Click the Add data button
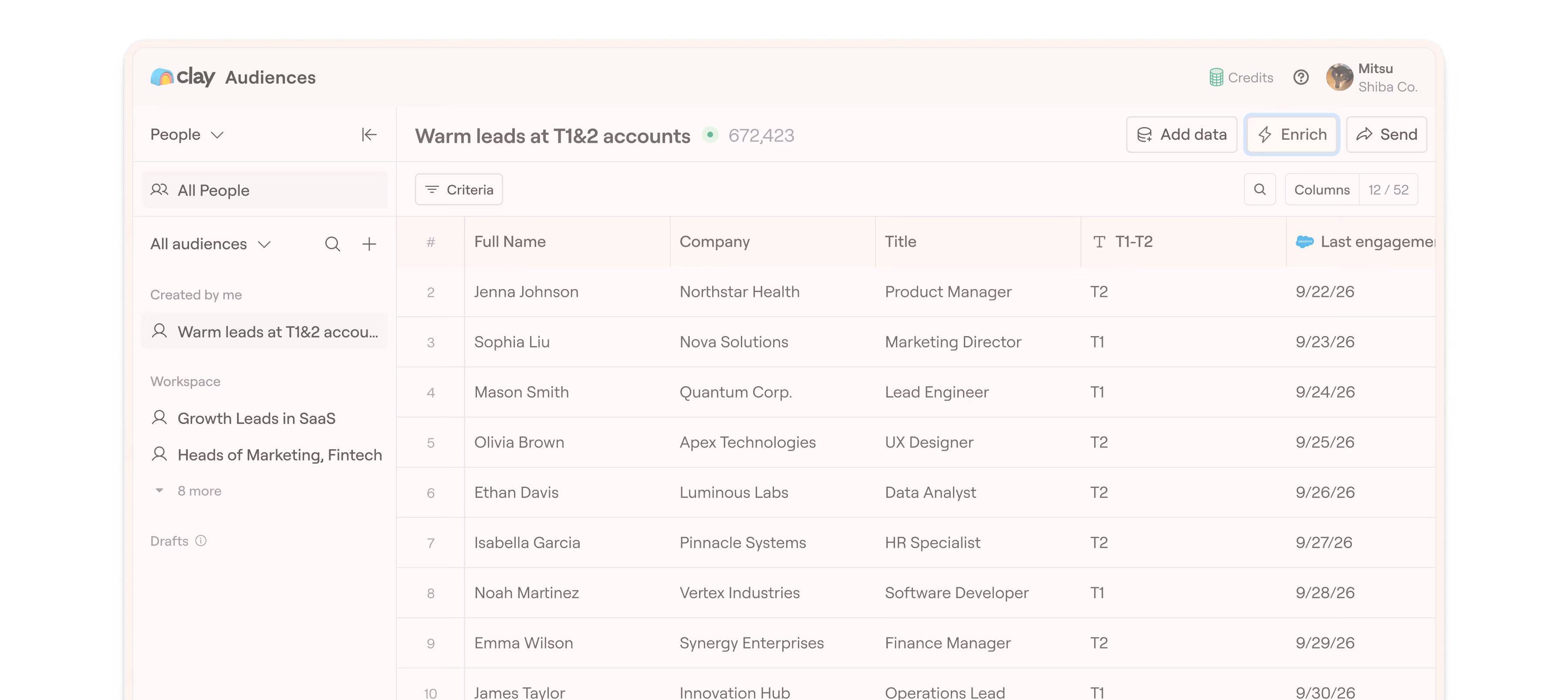This screenshot has width=1568, height=700. (1182, 135)
